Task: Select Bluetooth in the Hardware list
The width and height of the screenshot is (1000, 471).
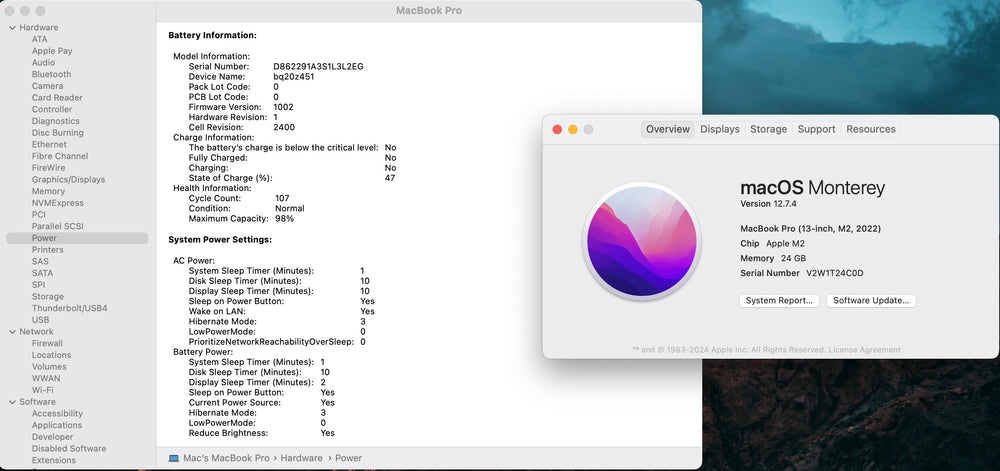Action: (51, 74)
